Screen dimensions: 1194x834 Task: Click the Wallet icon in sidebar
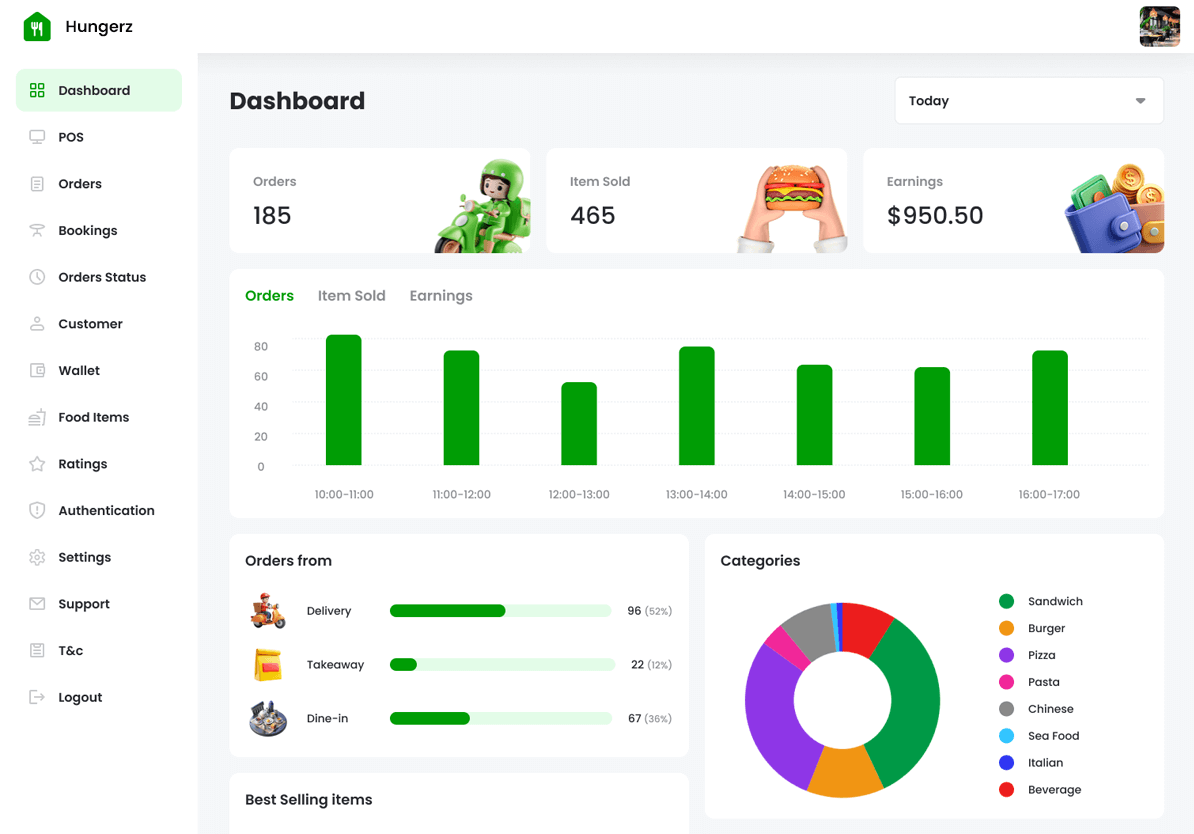click(37, 371)
